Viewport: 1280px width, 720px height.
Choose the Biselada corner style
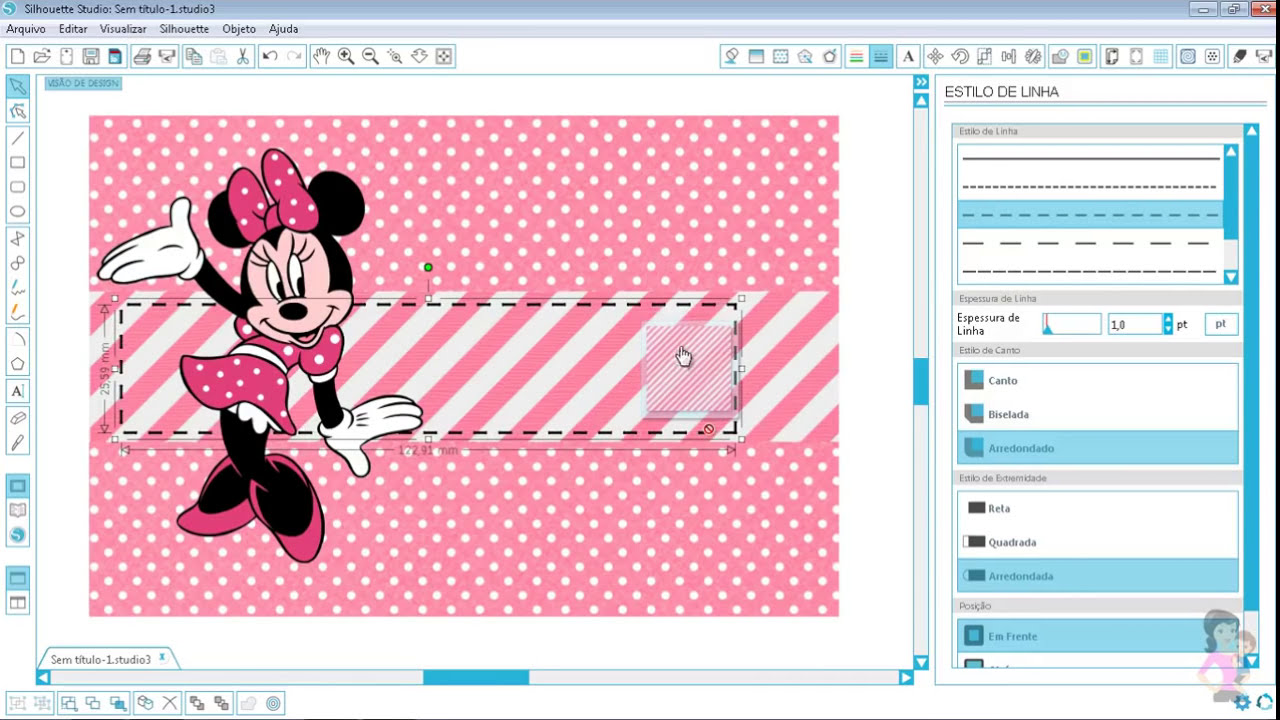tap(1098, 414)
